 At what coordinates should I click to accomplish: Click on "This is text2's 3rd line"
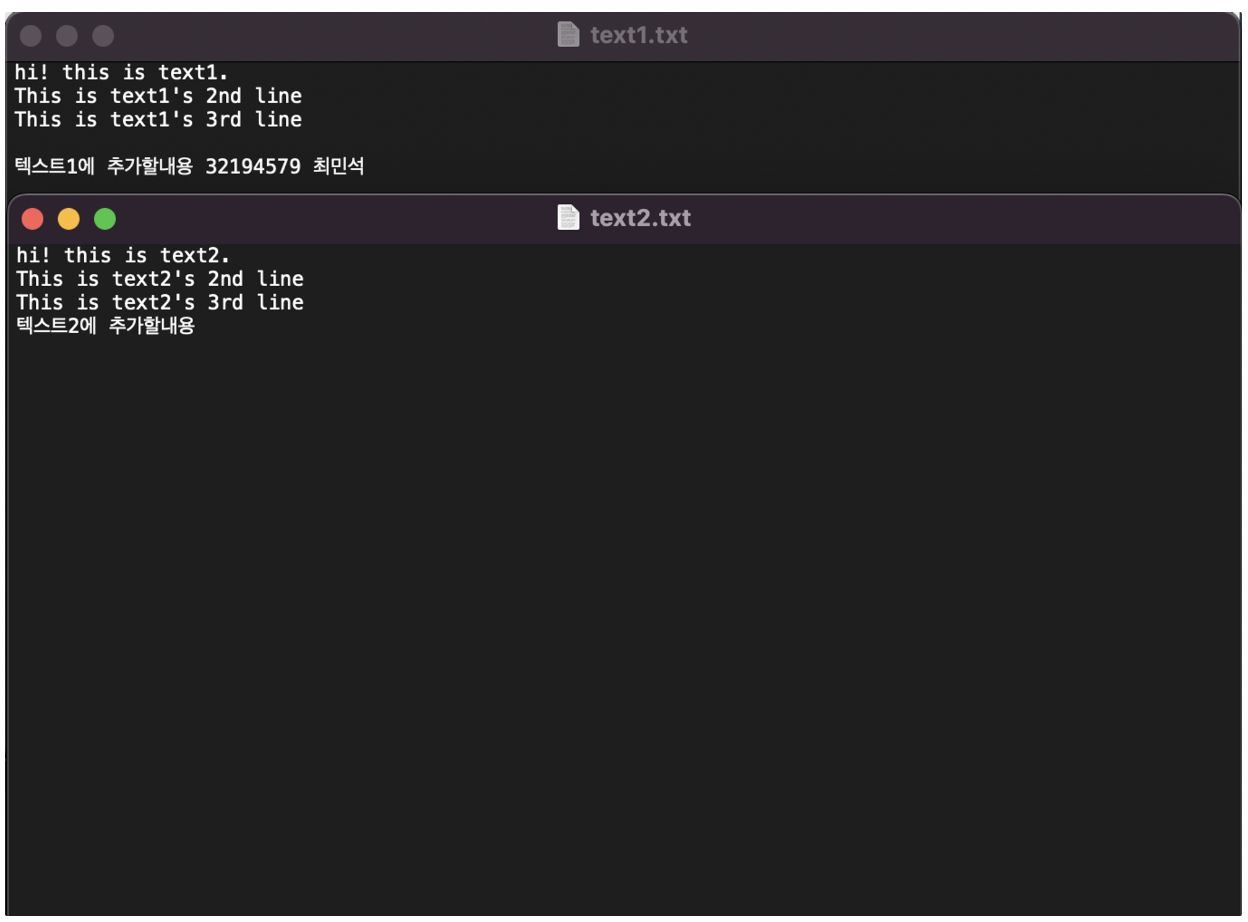pos(159,302)
